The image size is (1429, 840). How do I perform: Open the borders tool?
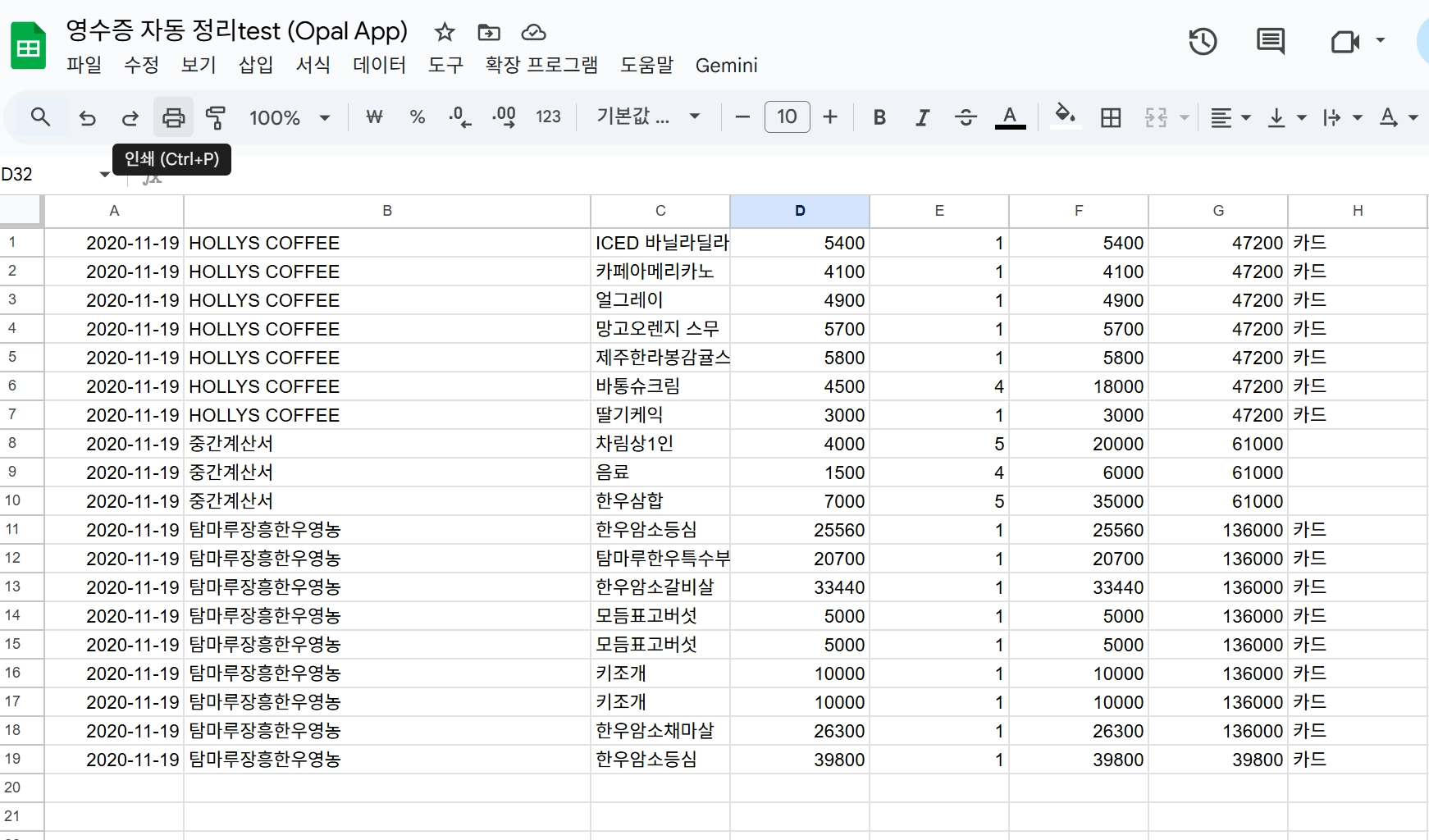point(1111,117)
